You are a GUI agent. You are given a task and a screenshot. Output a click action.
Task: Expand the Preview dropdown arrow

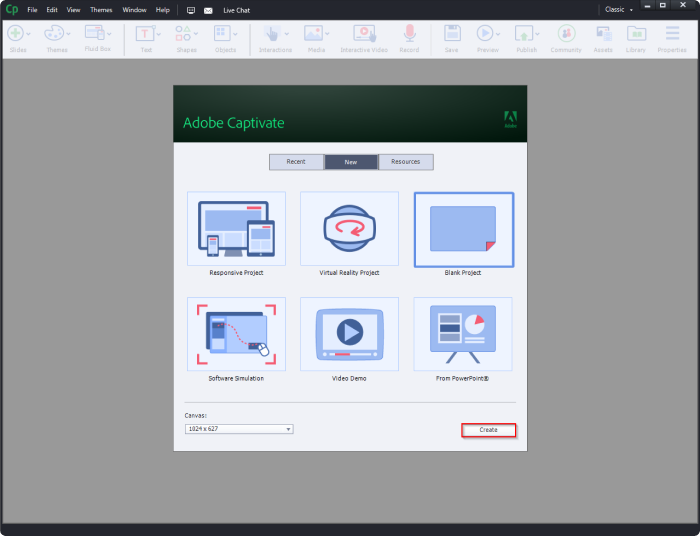point(498,34)
